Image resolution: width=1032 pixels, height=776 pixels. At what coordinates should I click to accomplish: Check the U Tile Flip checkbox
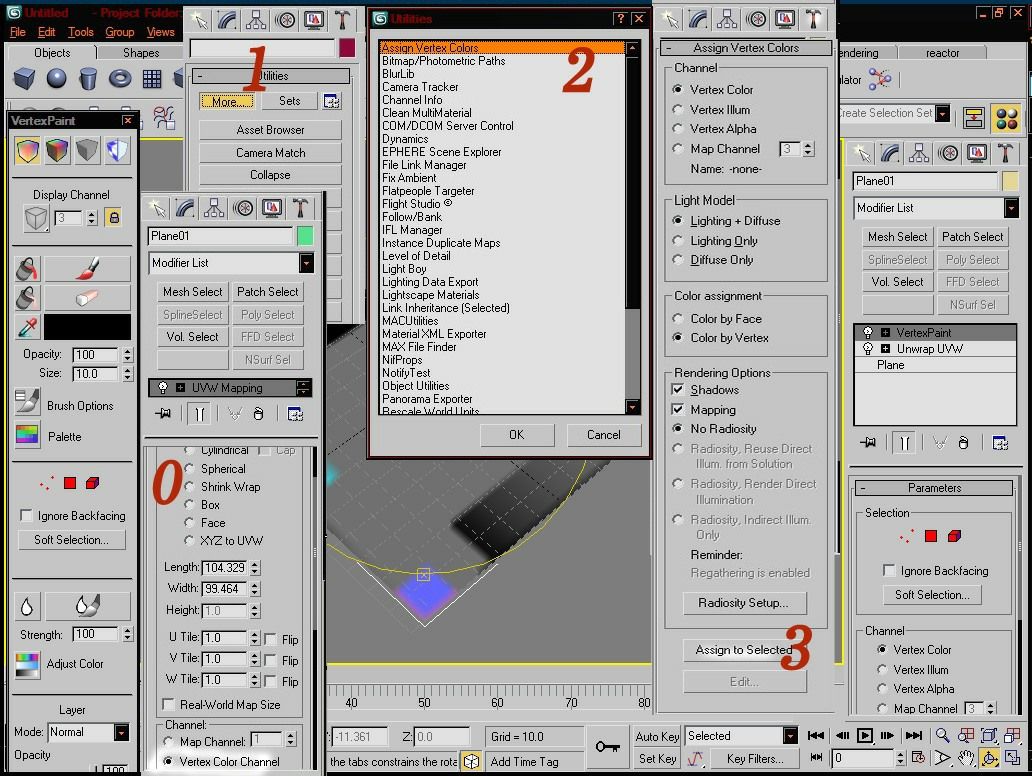point(270,639)
